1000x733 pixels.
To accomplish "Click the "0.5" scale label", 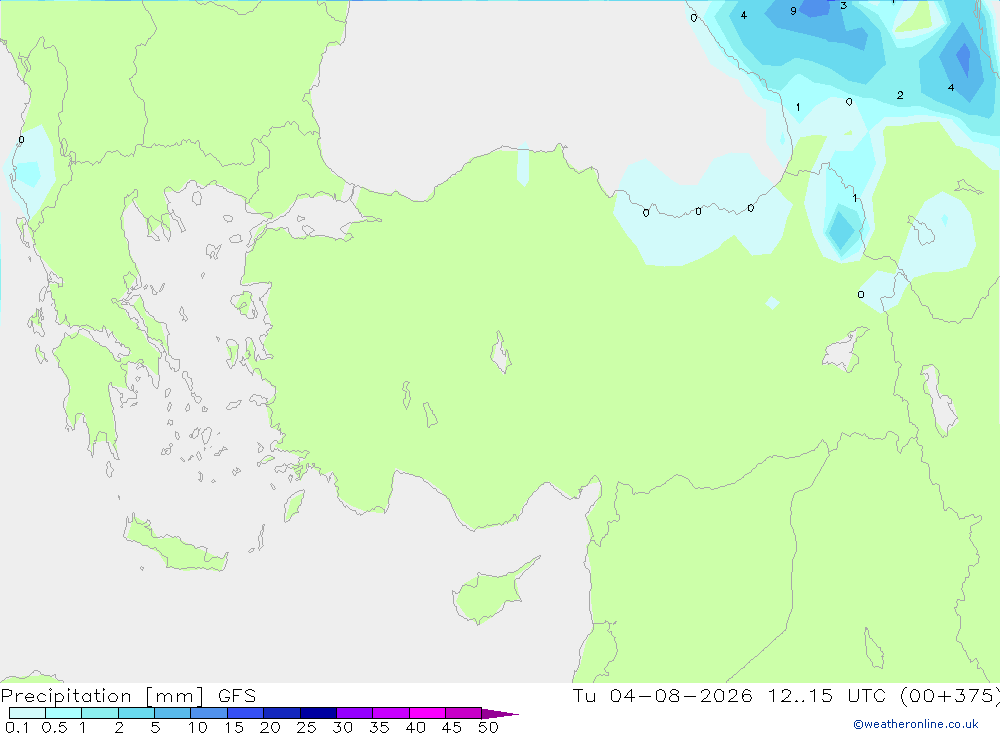I will click(54, 727).
